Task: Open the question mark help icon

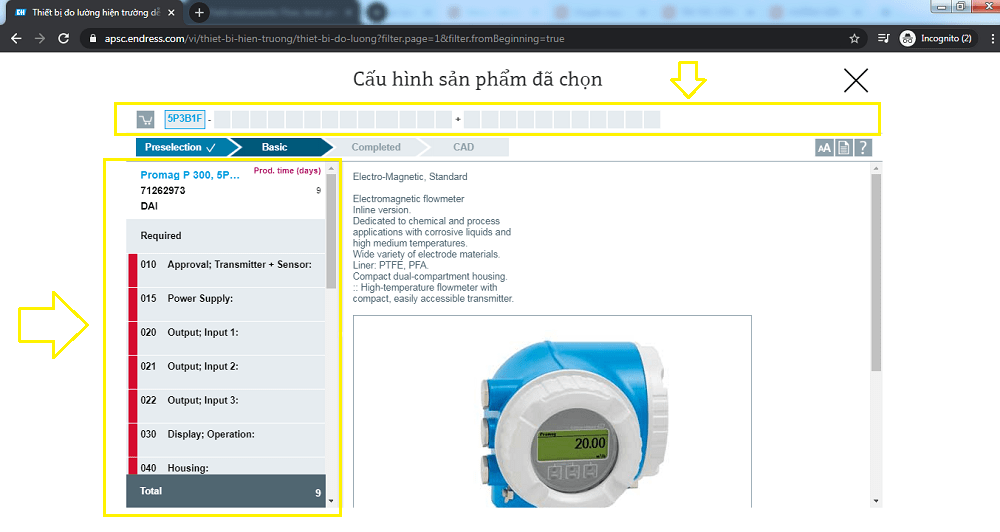Action: [863, 148]
